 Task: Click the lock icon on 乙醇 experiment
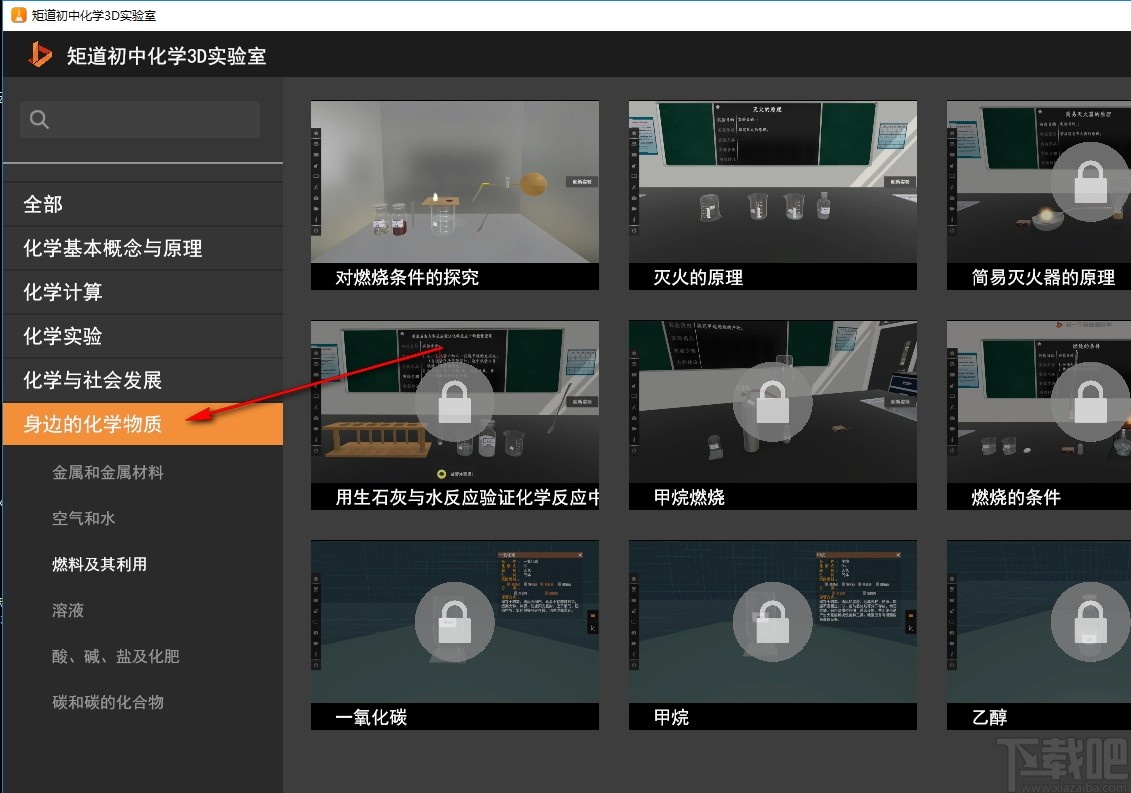click(1089, 621)
